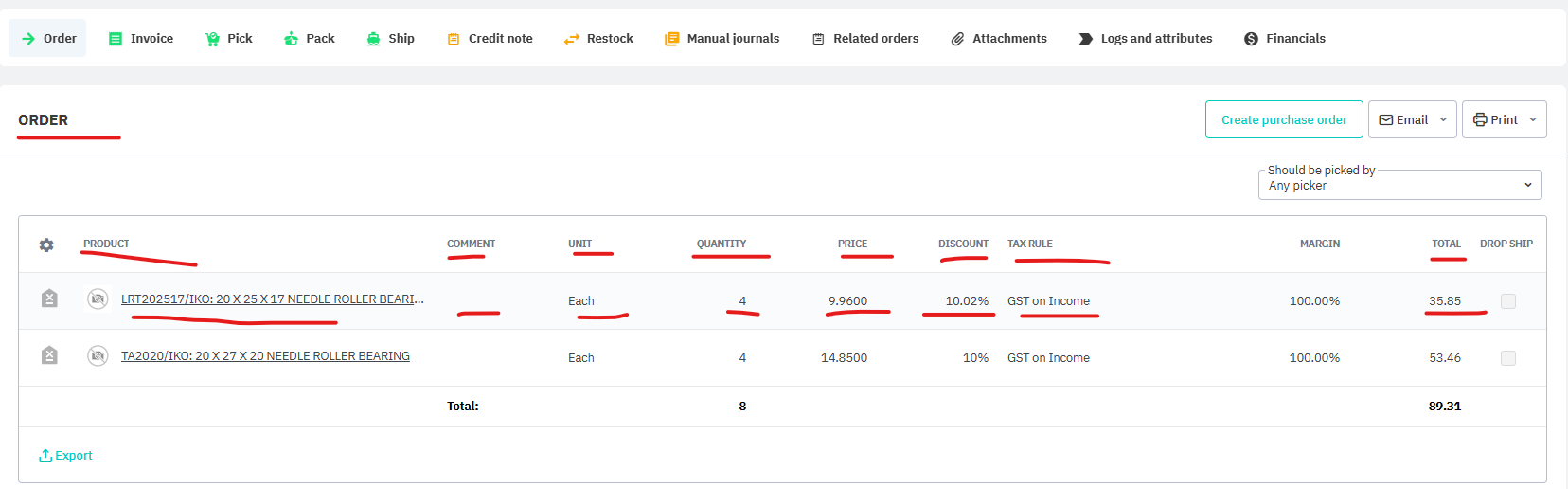Viewport: 1568px width, 489px height.
Task: Click the table settings gear icon
Action: click(46, 244)
